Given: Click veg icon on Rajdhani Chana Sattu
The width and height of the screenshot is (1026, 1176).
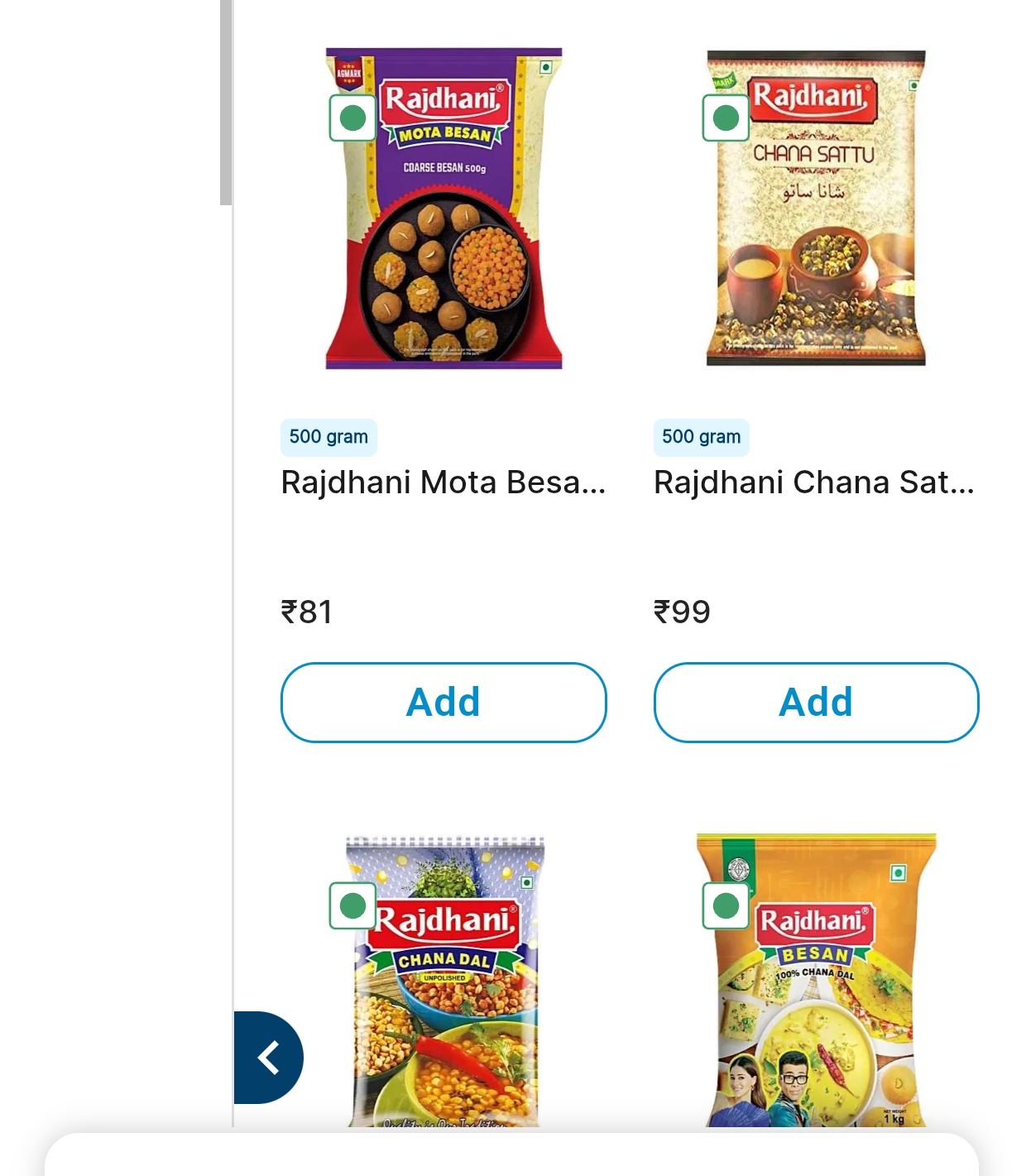Looking at the screenshot, I should pos(726,118).
